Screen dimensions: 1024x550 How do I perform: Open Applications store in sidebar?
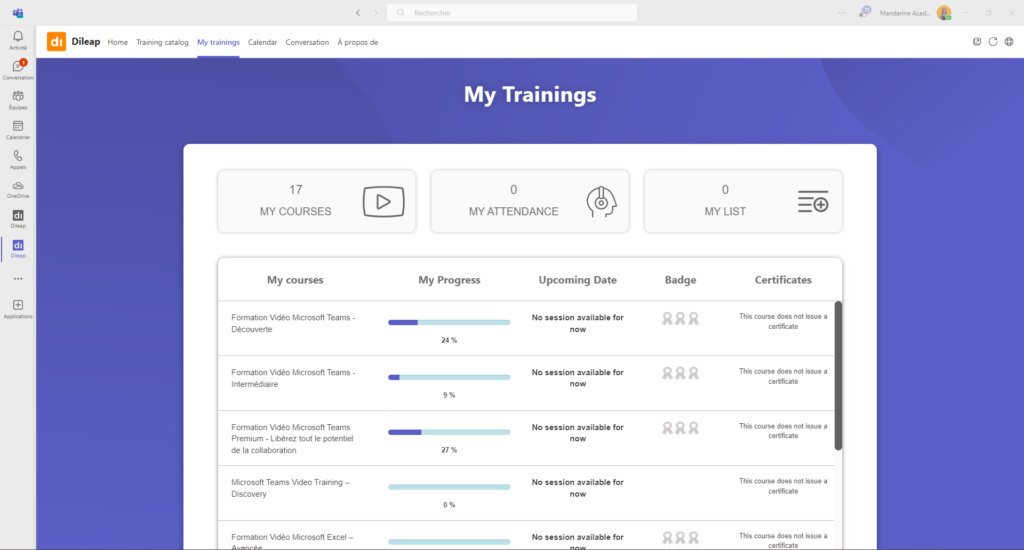point(18,309)
